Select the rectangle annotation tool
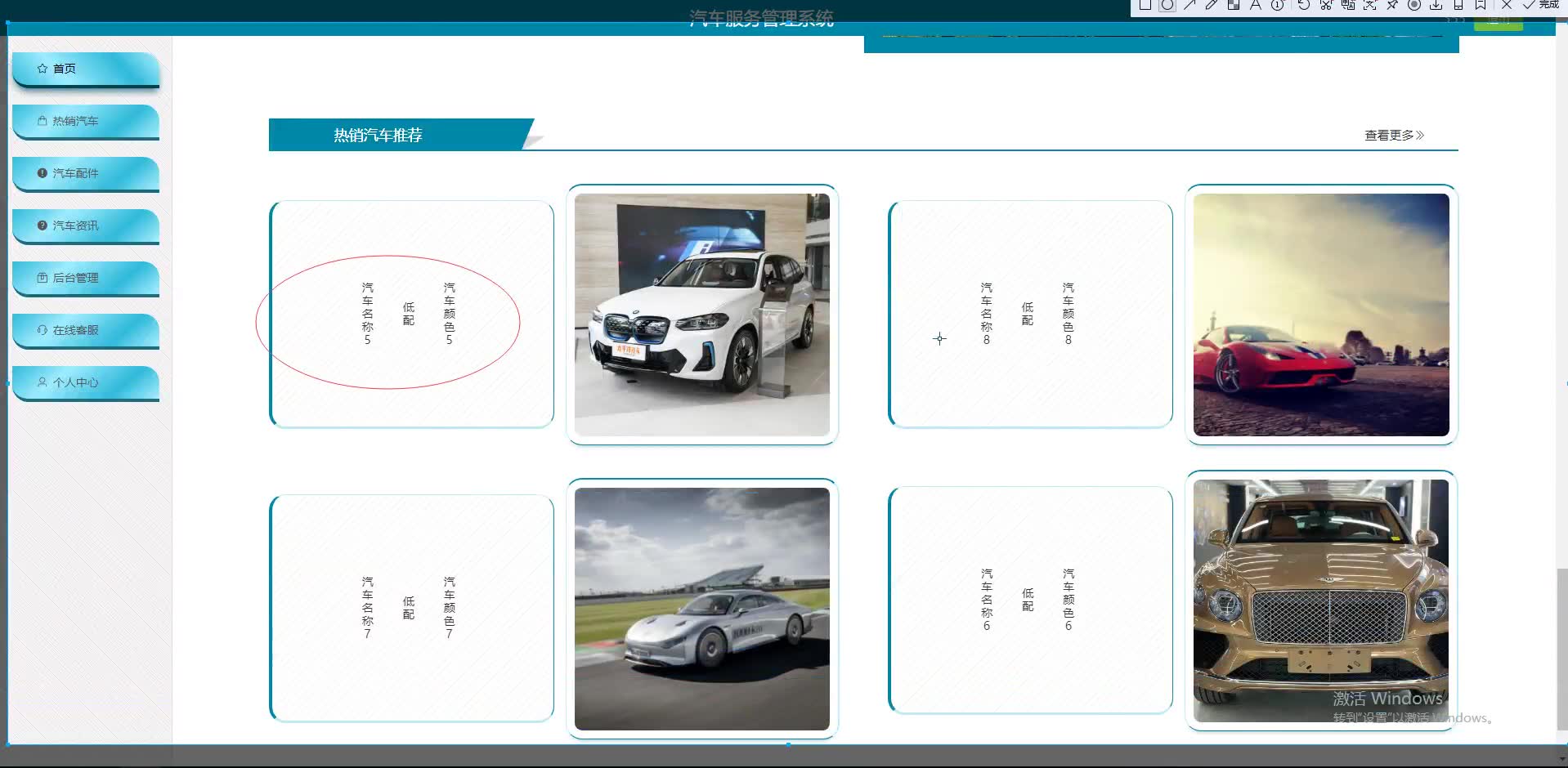The height and width of the screenshot is (768, 1568). coord(1145,5)
